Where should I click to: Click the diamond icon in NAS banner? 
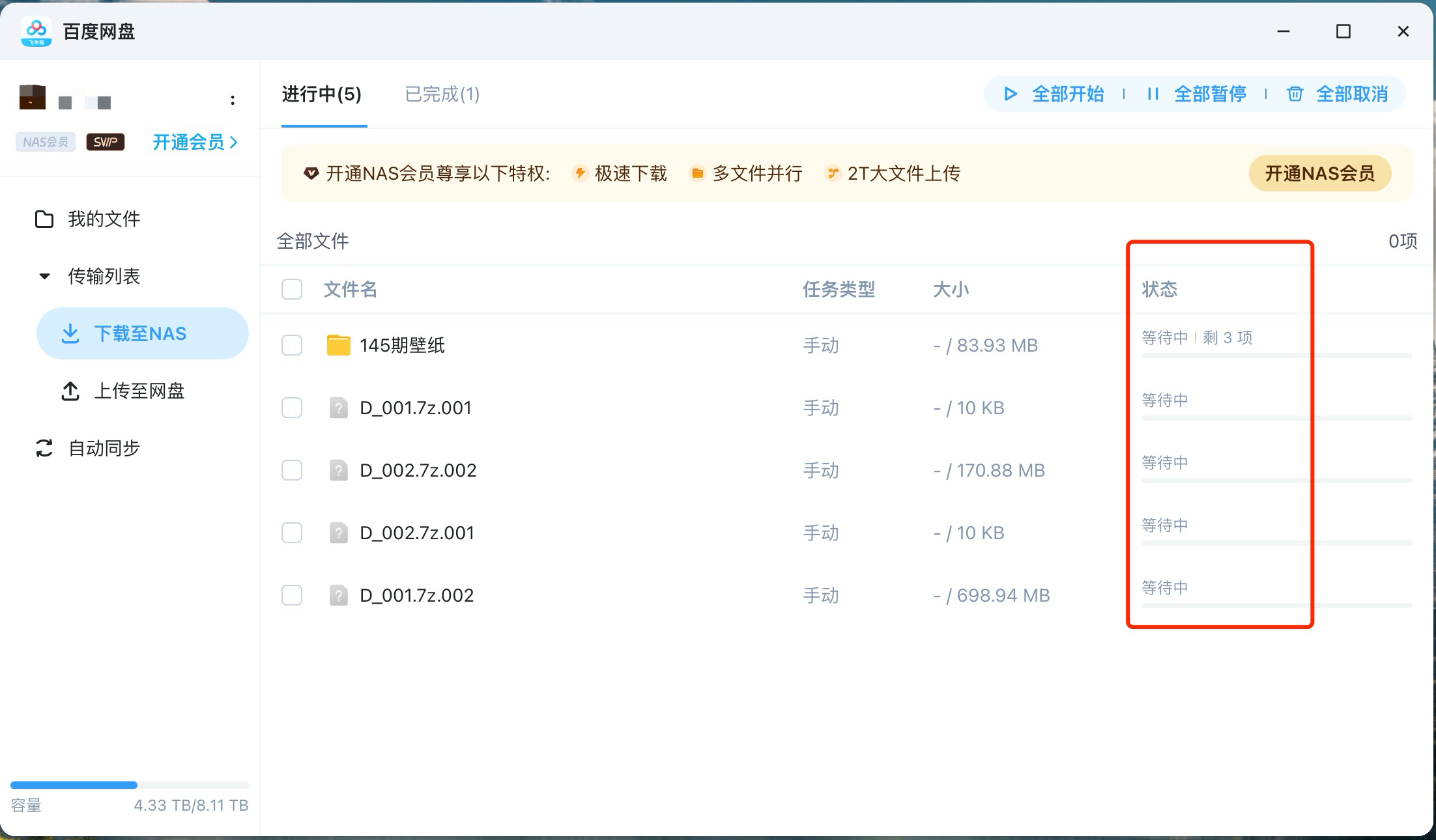click(x=311, y=173)
